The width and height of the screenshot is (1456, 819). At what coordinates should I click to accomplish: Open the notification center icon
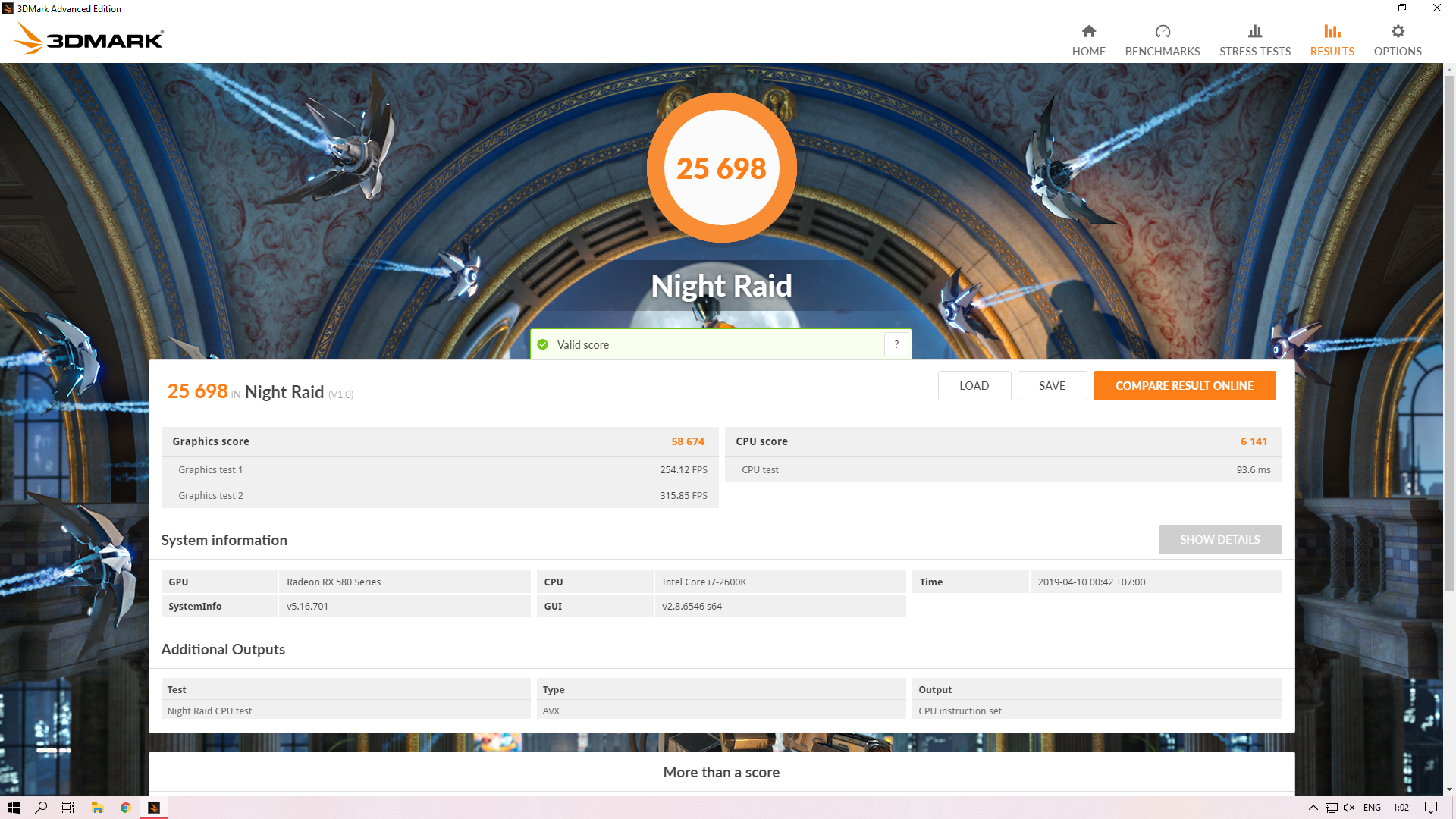click(x=1431, y=808)
